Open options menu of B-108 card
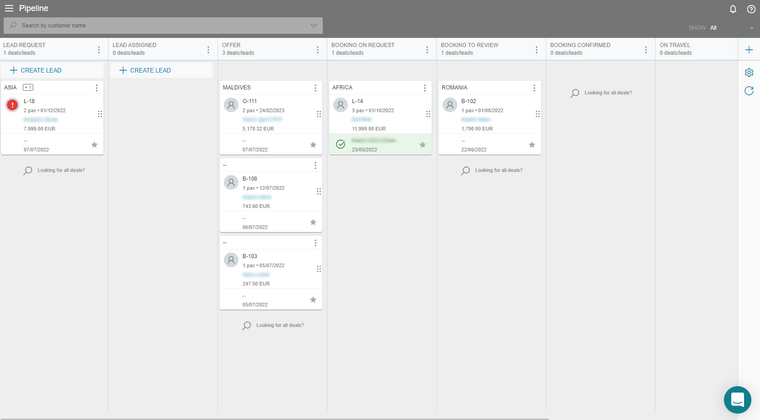This screenshot has height=420, width=760. 315,165
